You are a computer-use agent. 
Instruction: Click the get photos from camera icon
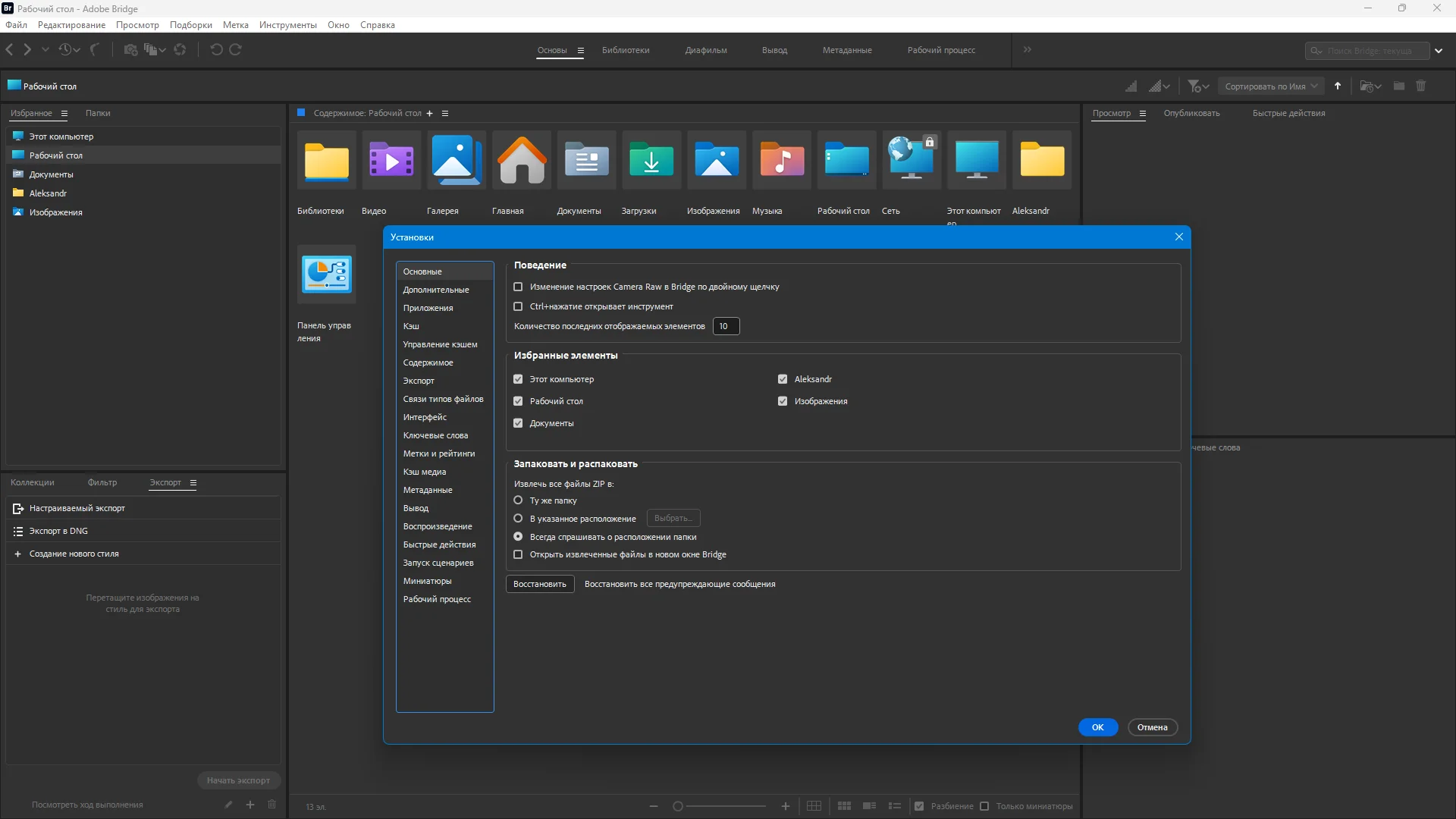(131, 50)
